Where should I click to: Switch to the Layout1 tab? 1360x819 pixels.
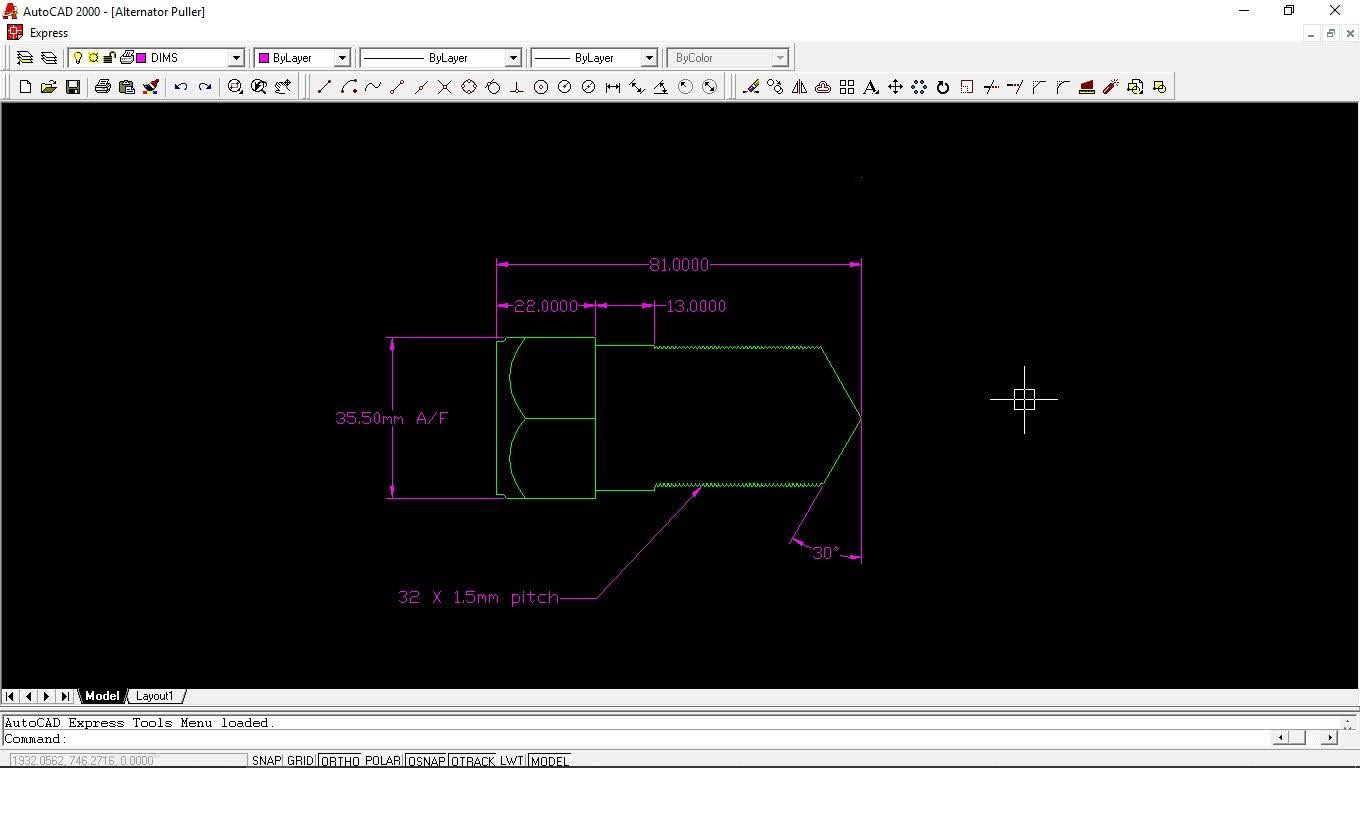(x=155, y=696)
